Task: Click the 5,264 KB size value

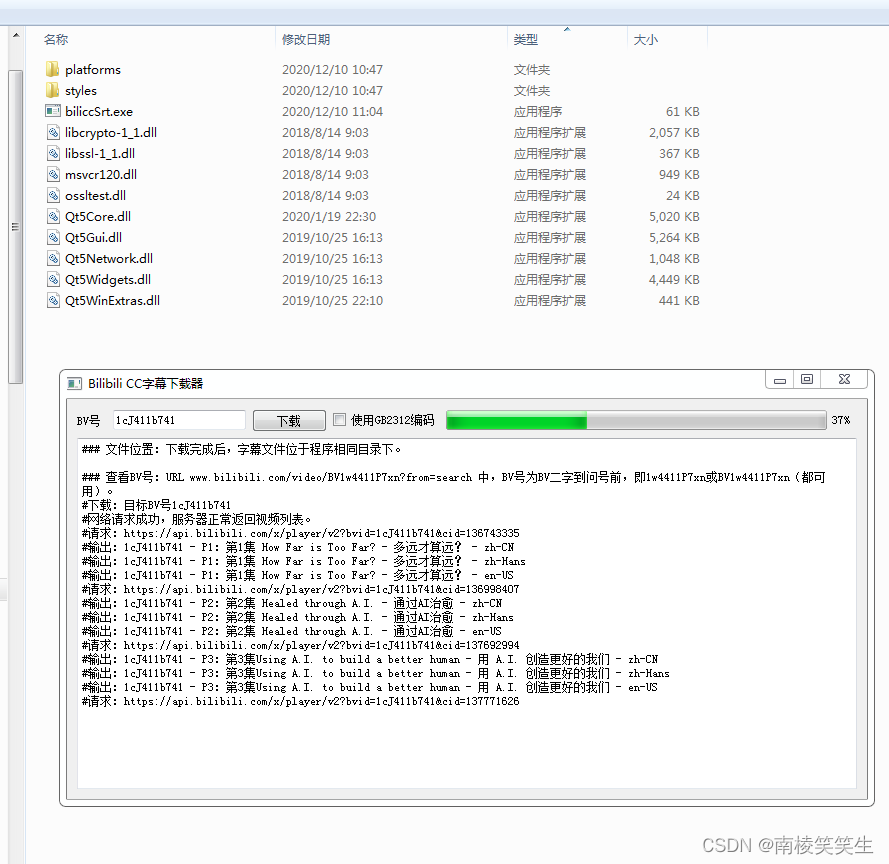Action: tap(674, 237)
